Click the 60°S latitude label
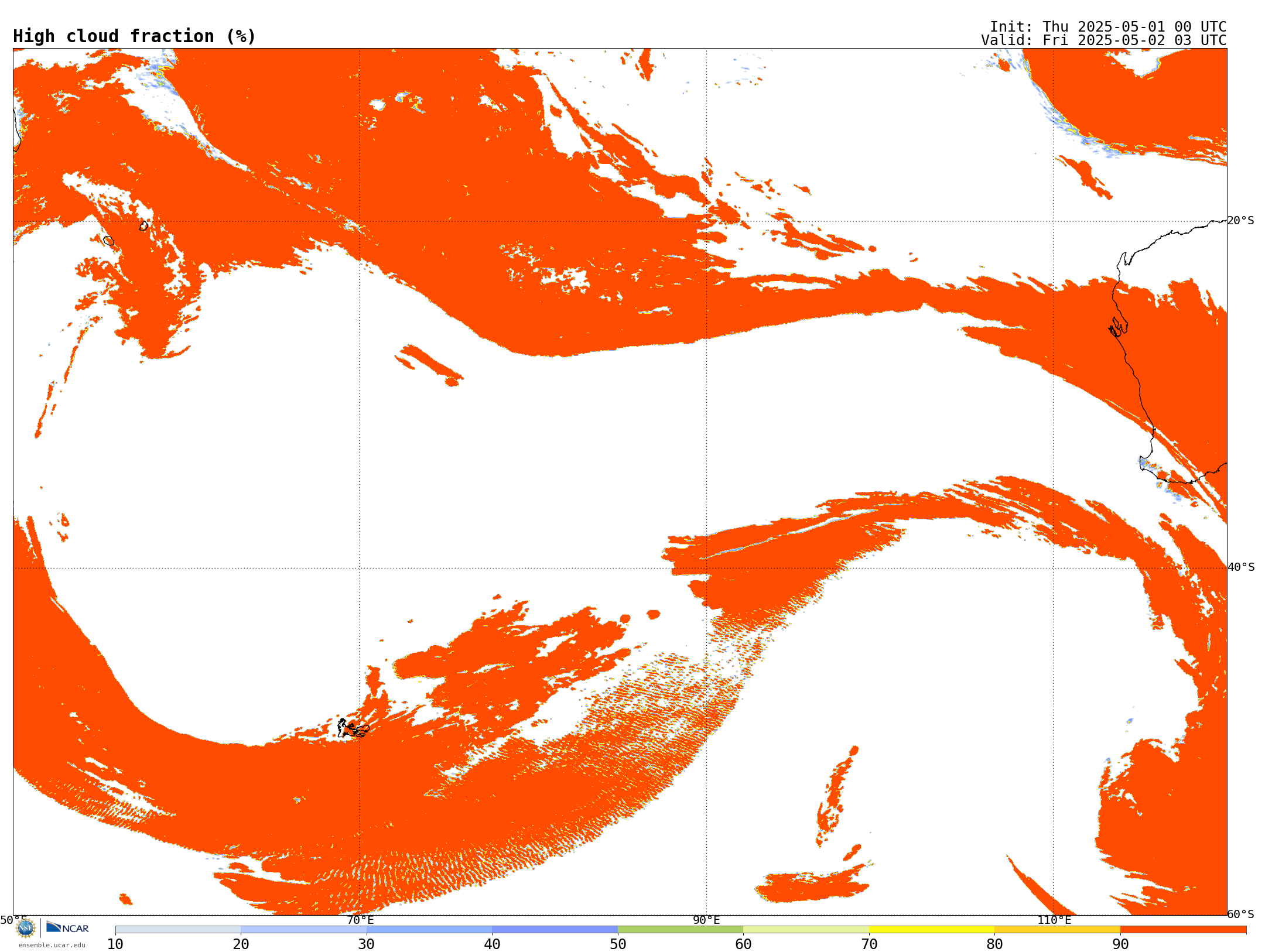Image resolution: width=1265 pixels, height=952 pixels. pos(1241,914)
